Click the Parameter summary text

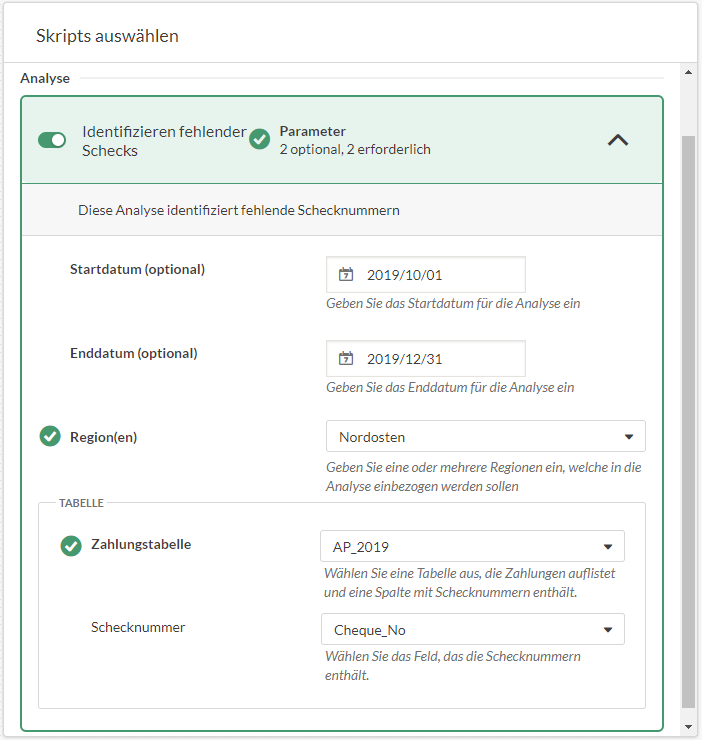coord(354,141)
